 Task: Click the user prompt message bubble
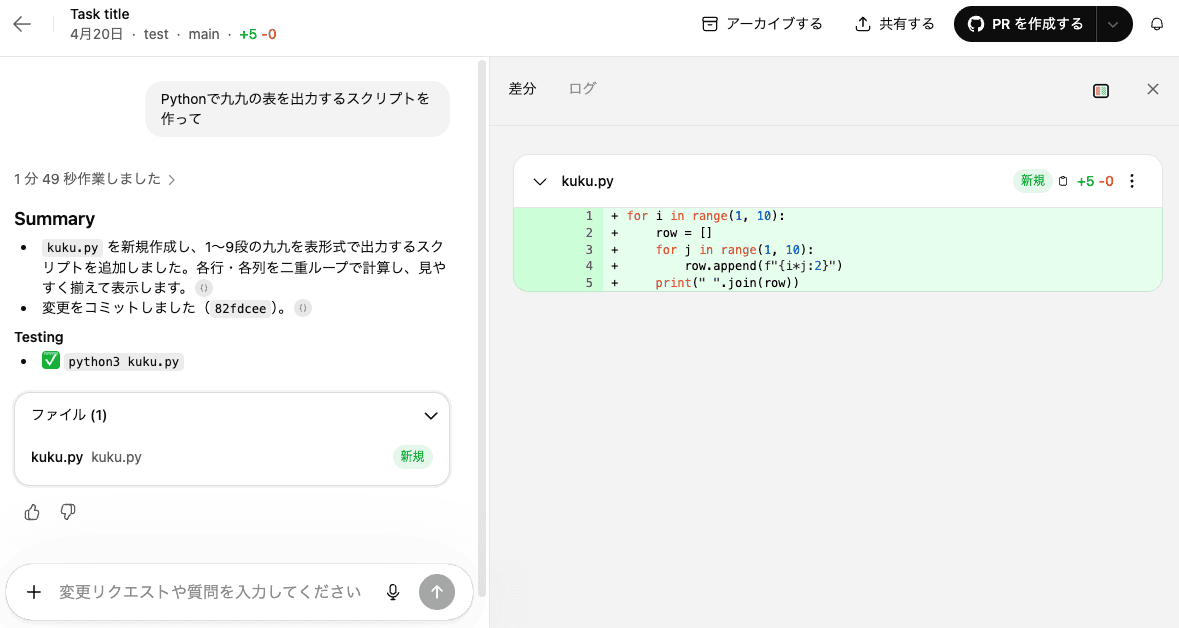[x=297, y=109]
